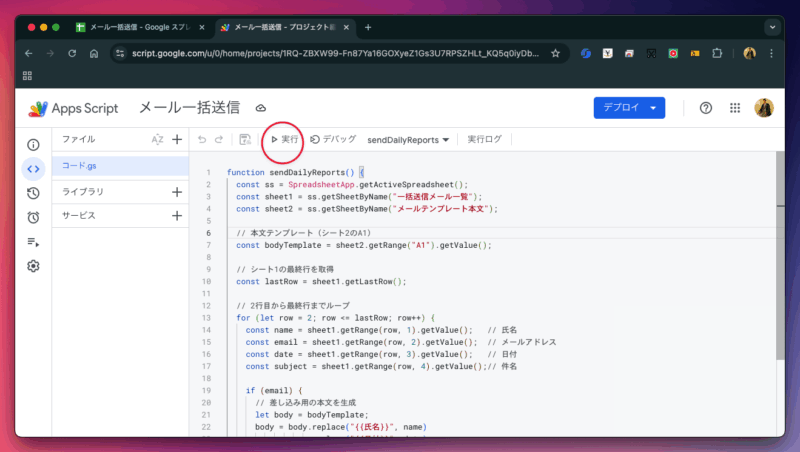Open the Chrome tab search dropdown arrow
This screenshot has height=452, width=800.
[x=772, y=27]
